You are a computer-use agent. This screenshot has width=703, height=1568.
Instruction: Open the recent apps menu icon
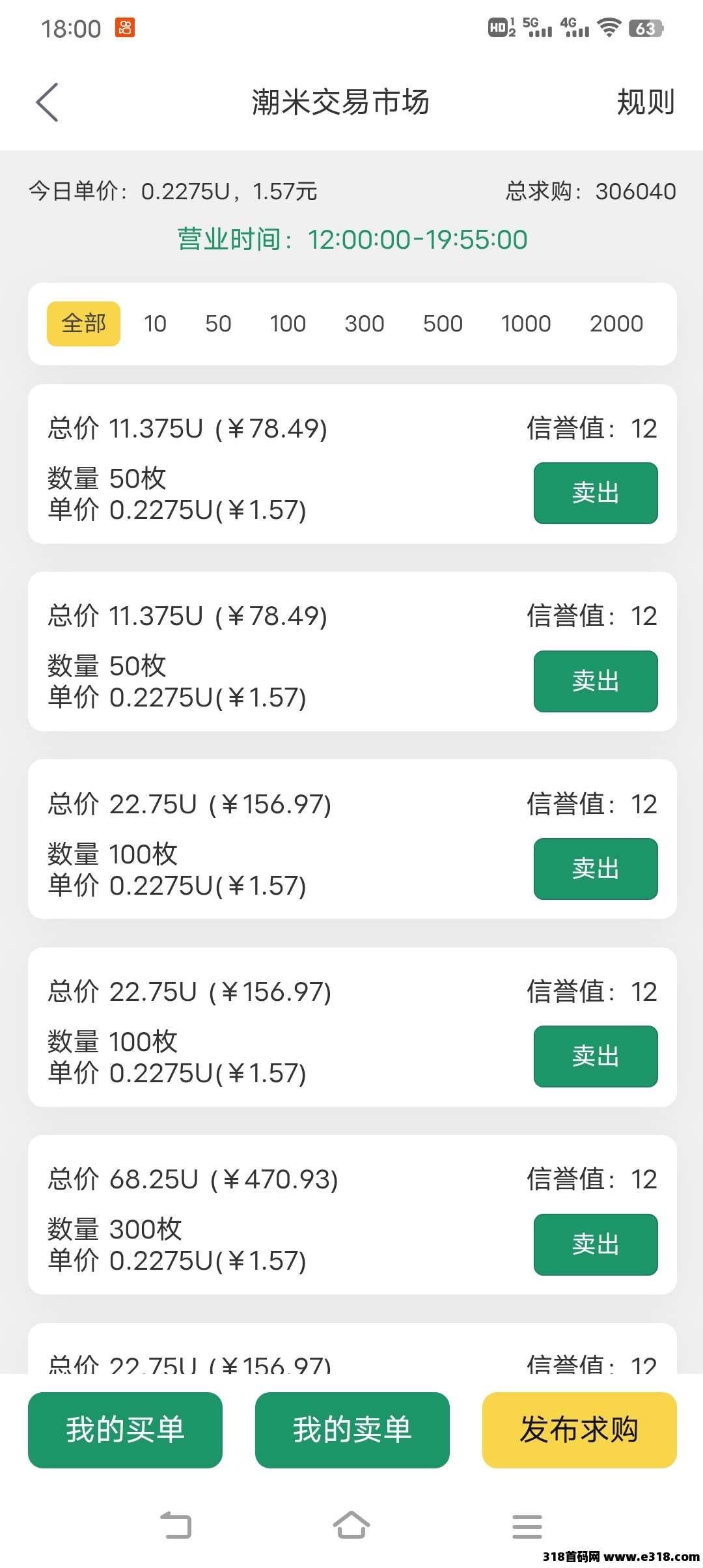tap(527, 1526)
